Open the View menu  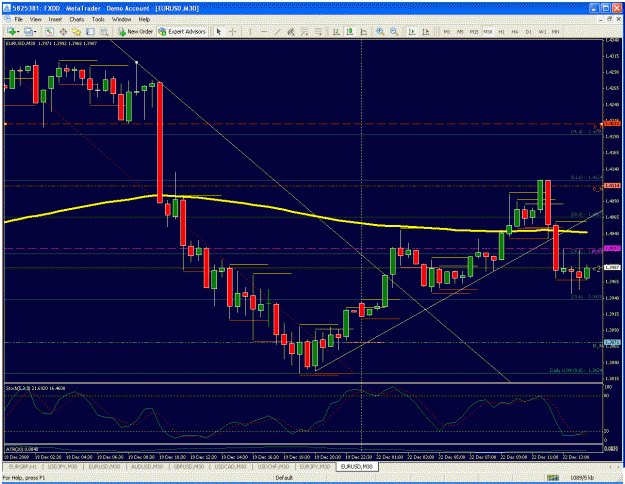35,19
